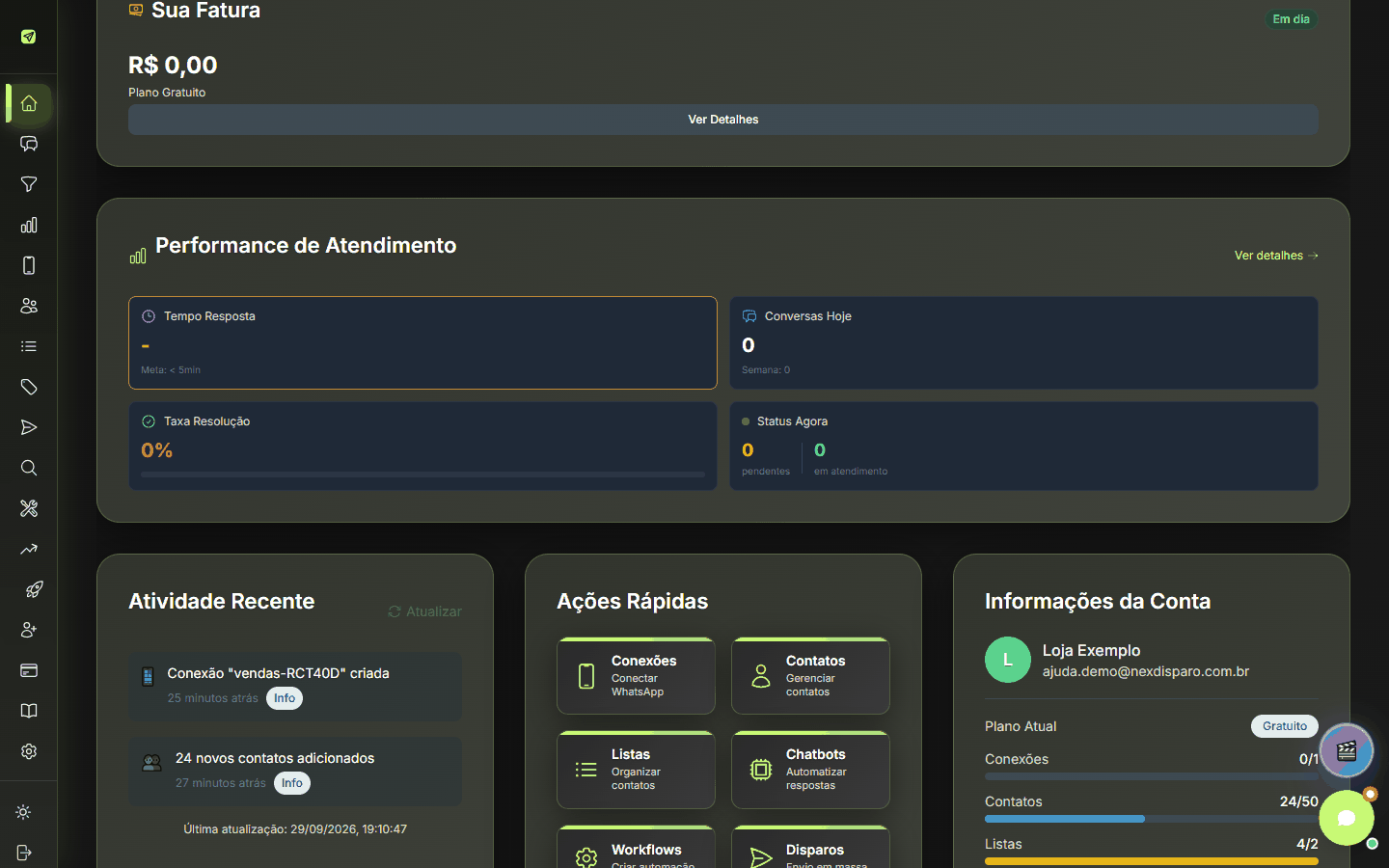Screen dimensions: 1389x868
Task: Click the Contatos usage progress bar
Action: click(x=1152, y=819)
